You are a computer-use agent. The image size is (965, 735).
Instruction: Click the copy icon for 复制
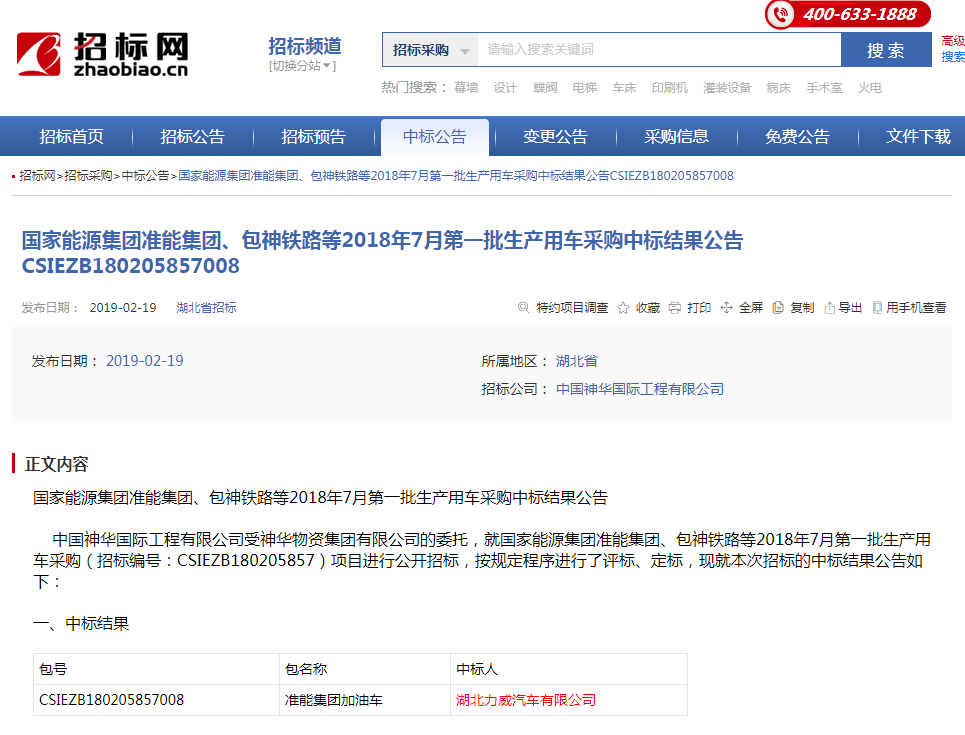click(778, 307)
